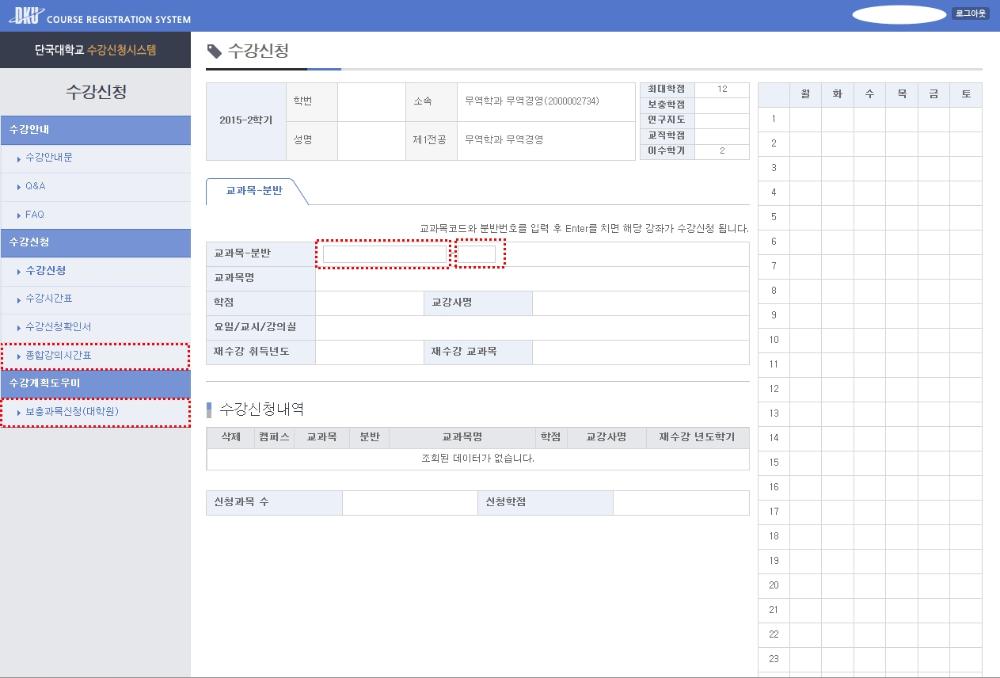The width and height of the screenshot is (1000, 678).
Task: Click the 토 column header in the timetable
Action: [965, 94]
